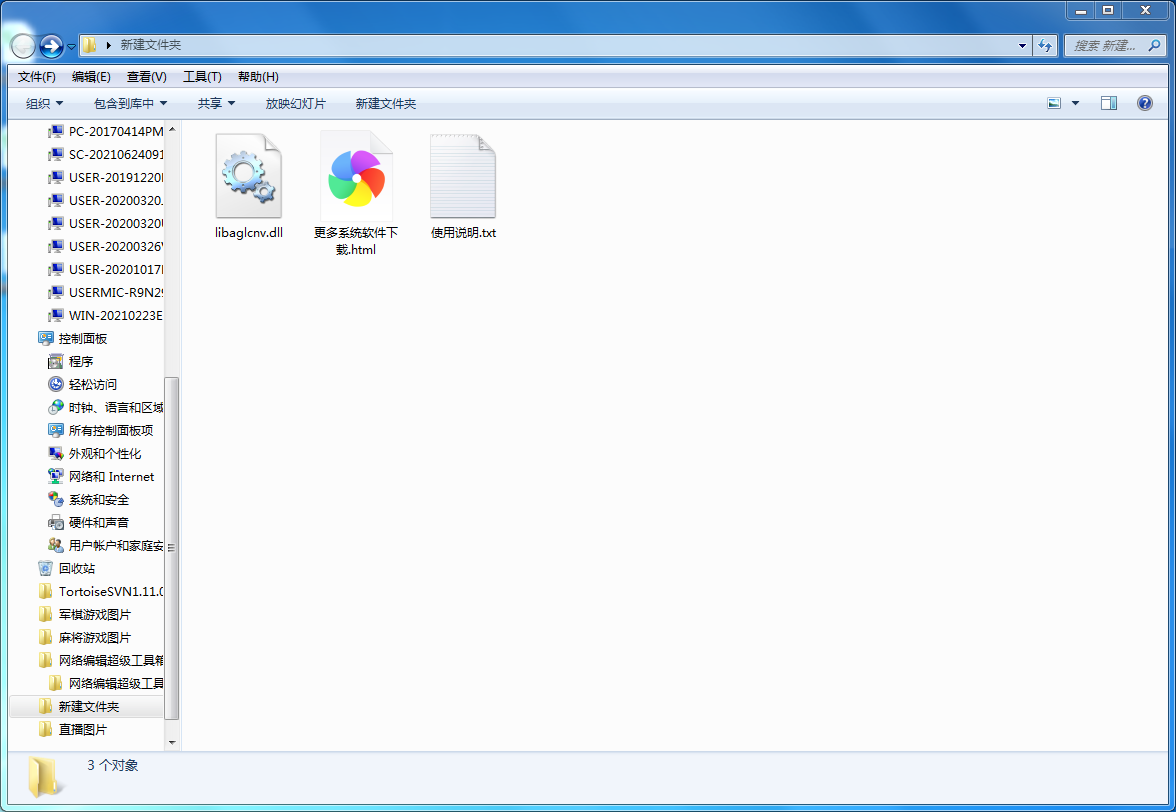
Task: Select the libaglcnv.dll file icon
Action: coord(248,177)
